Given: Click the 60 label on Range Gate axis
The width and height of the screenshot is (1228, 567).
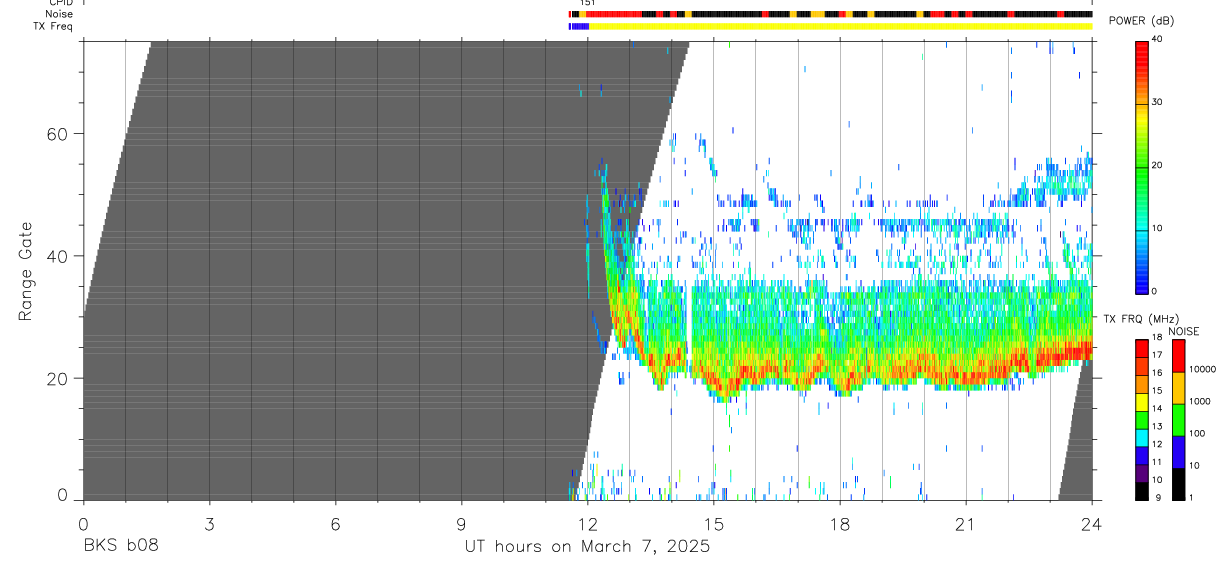Looking at the screenshot, I should click(61, 134).
